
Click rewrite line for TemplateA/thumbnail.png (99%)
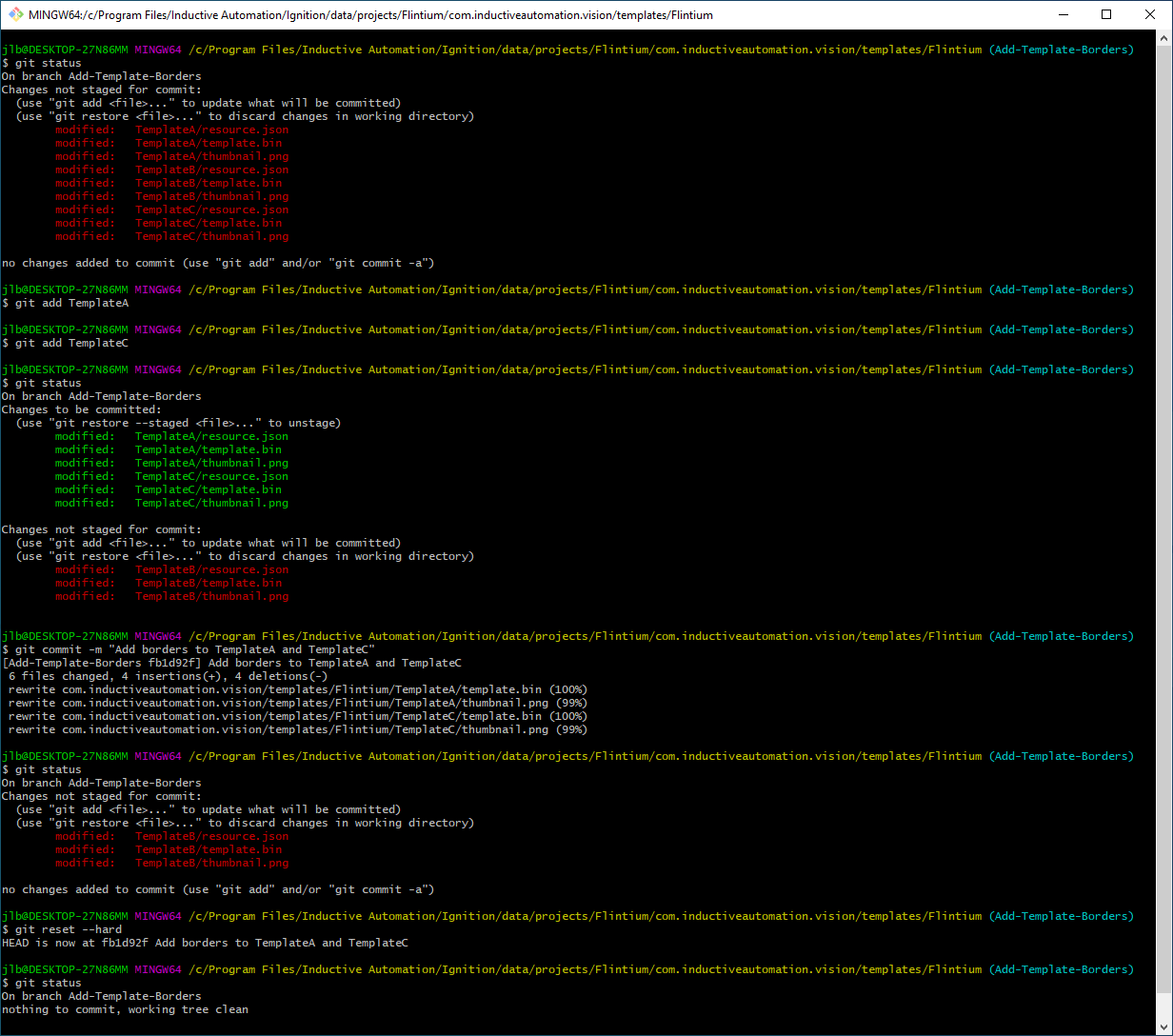pos(298,703)
